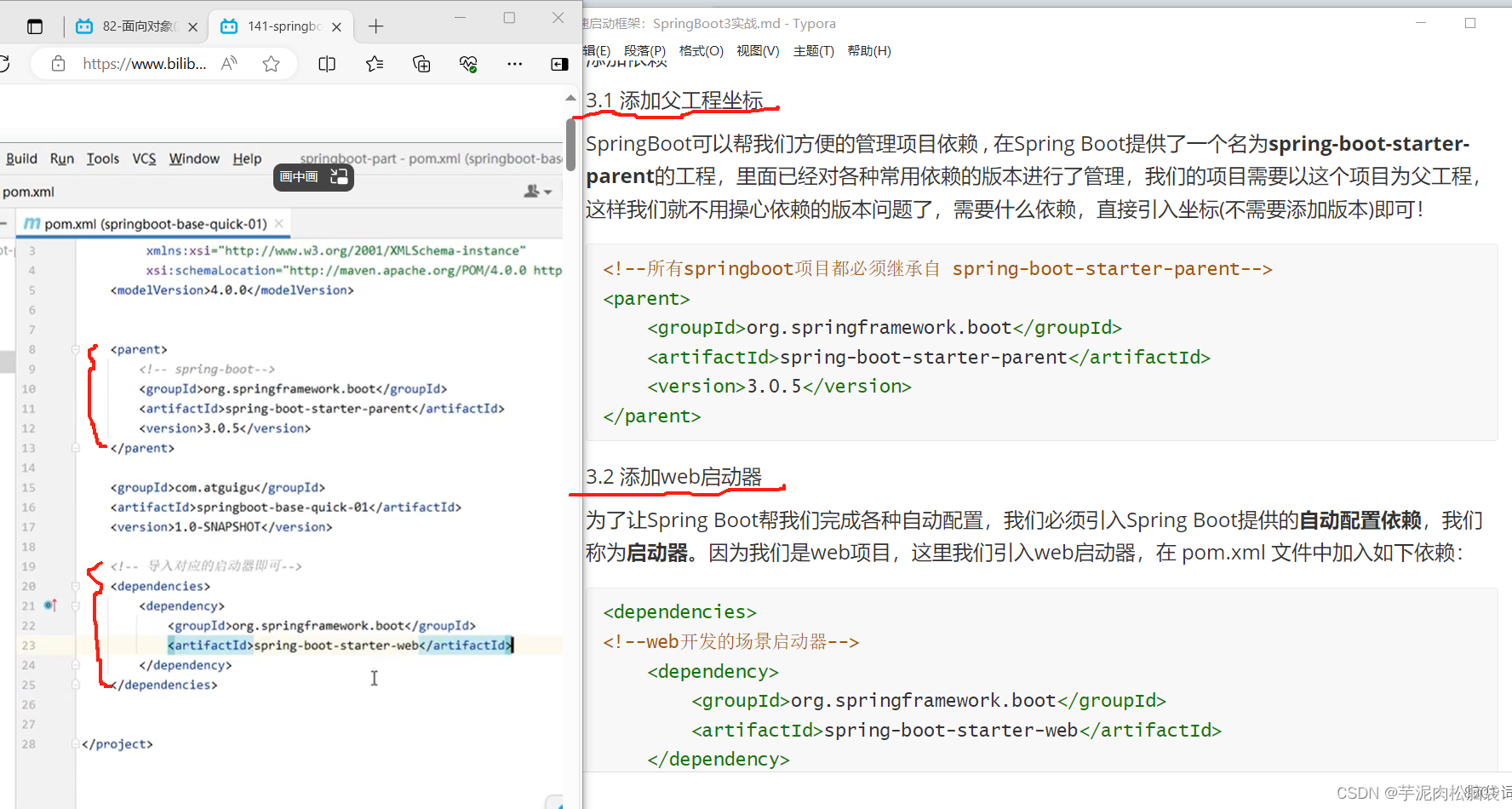1512x809 pixels.
Task: Click the web开发的场景启动器 comment in Typora
Action: point(731,642)
